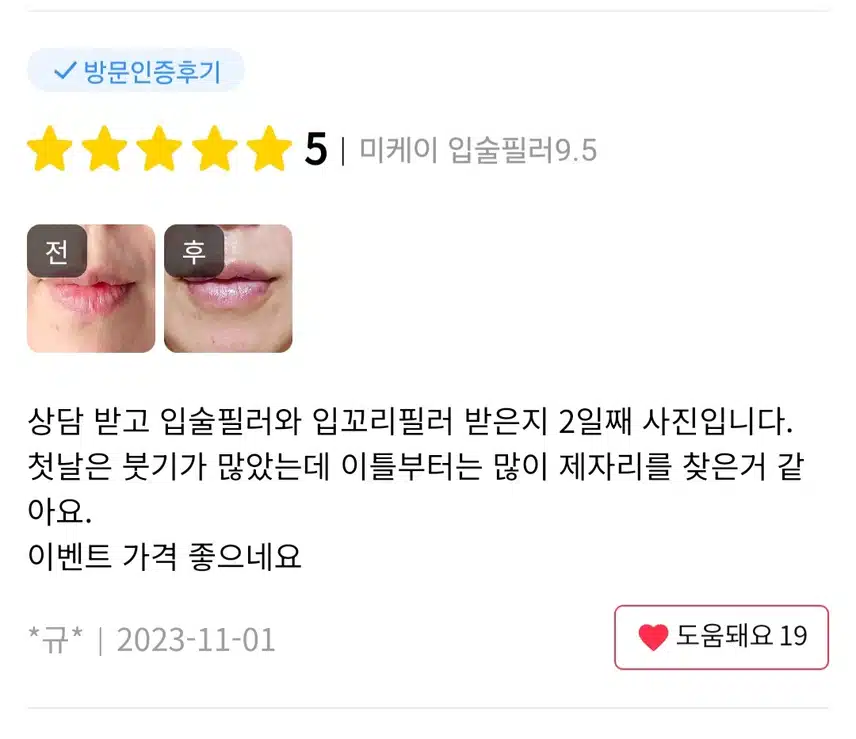The width and height of the screenshot is (856, 739).
Task: Open the 후 after photo thumbnail
Action: (x=228, y=288)
